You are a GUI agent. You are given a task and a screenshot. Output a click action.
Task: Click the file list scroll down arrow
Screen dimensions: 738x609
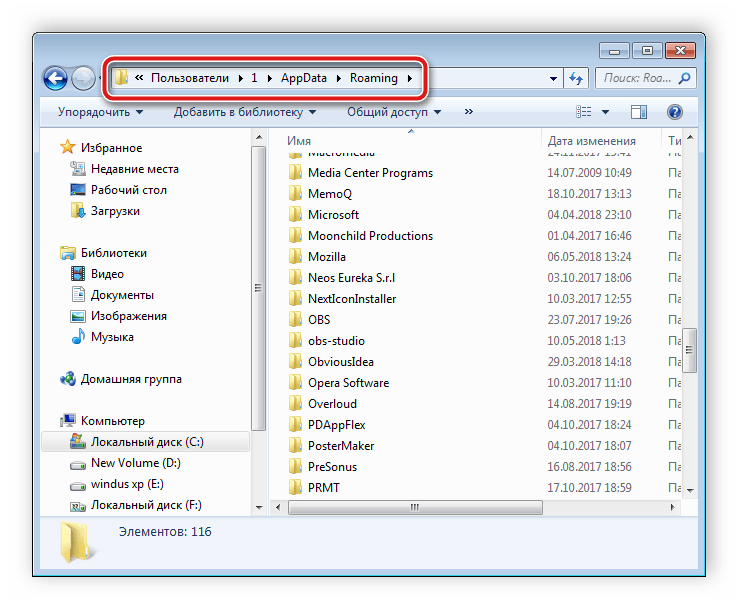click(x=690, y=490)
